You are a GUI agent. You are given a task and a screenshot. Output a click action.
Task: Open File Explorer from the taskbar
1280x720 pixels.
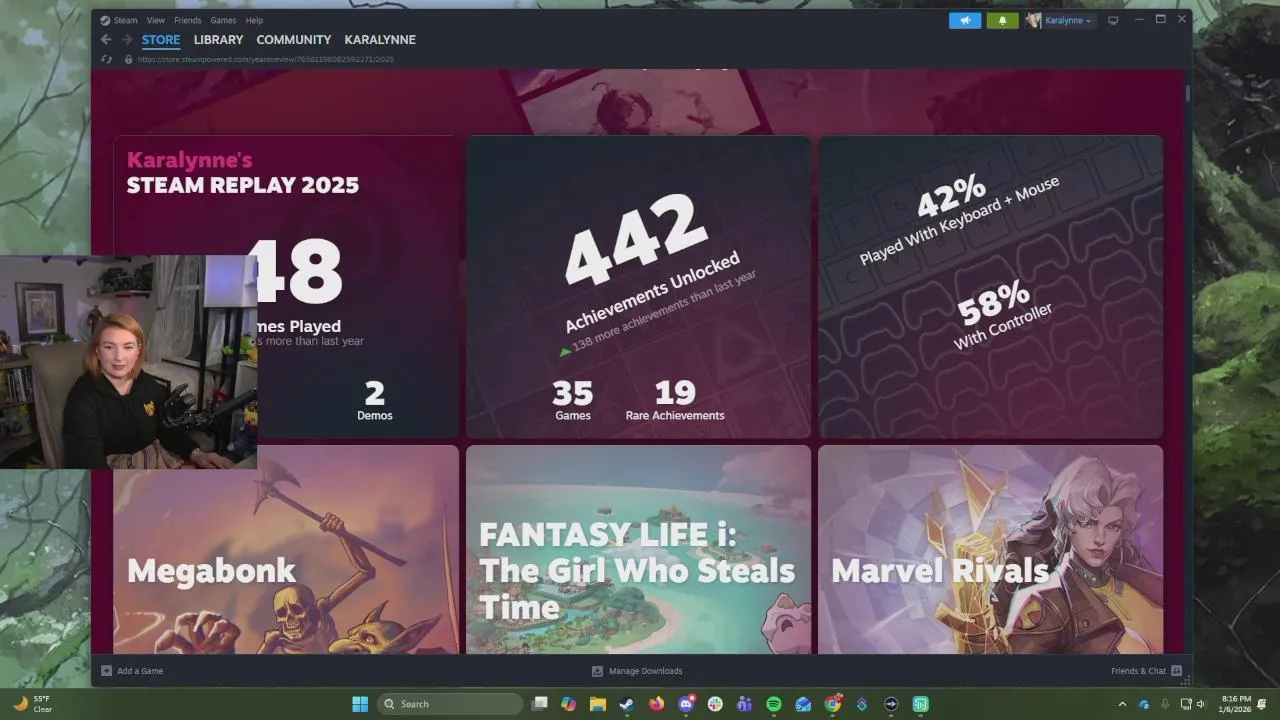click(x=597, y=704)
